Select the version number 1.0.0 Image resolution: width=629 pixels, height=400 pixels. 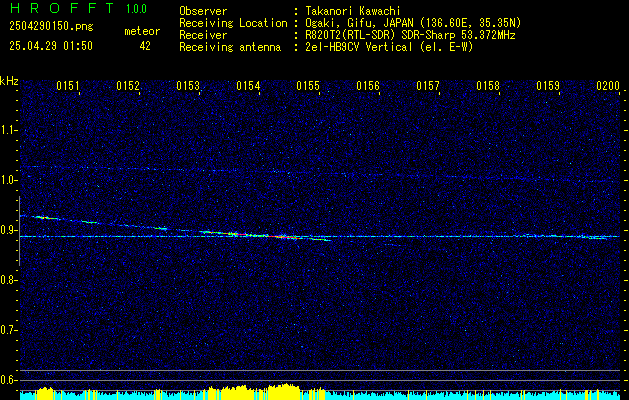(136, 9)
